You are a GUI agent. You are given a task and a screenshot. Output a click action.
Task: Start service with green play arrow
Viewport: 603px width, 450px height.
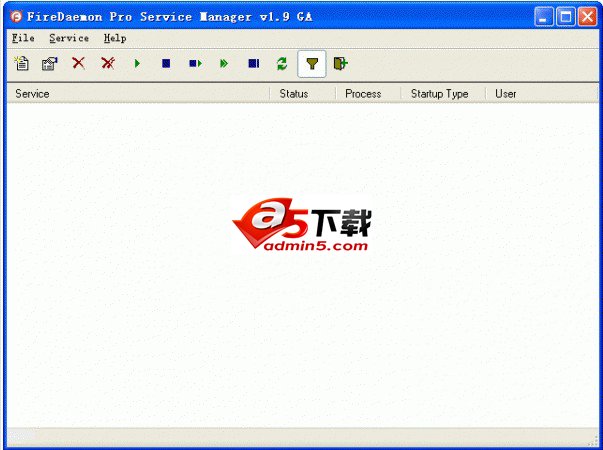[137, 63]
